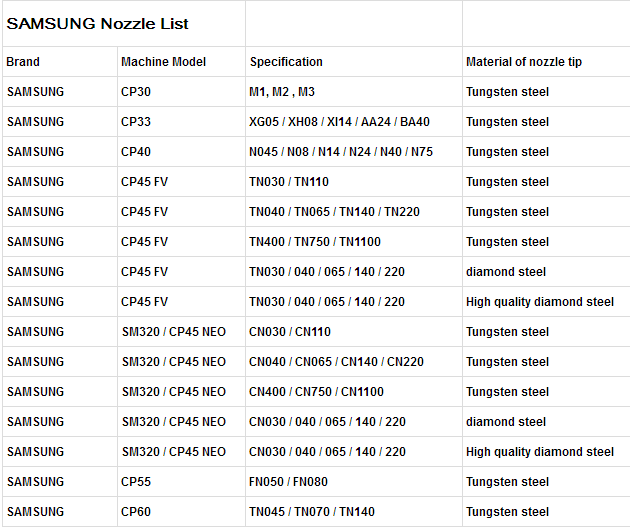Select the TN045 / TN070 / TN140 cell
Image resolution: width=630 pixels, height=529 pixels.
312,512
